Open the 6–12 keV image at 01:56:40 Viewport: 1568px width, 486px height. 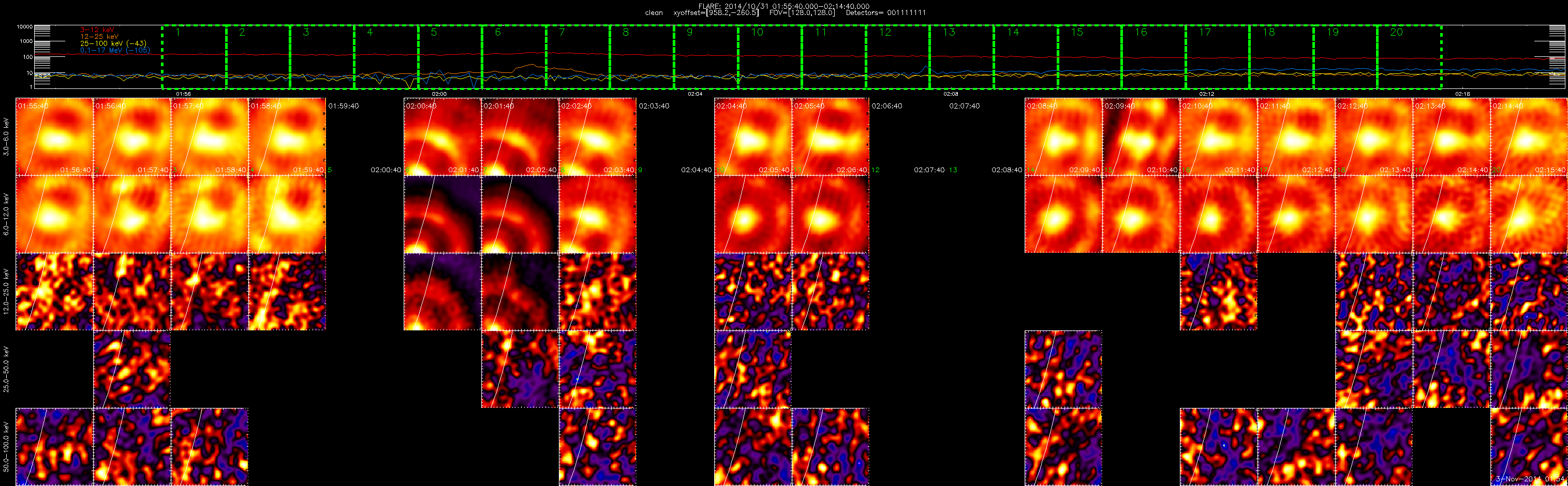click(132, 214)
